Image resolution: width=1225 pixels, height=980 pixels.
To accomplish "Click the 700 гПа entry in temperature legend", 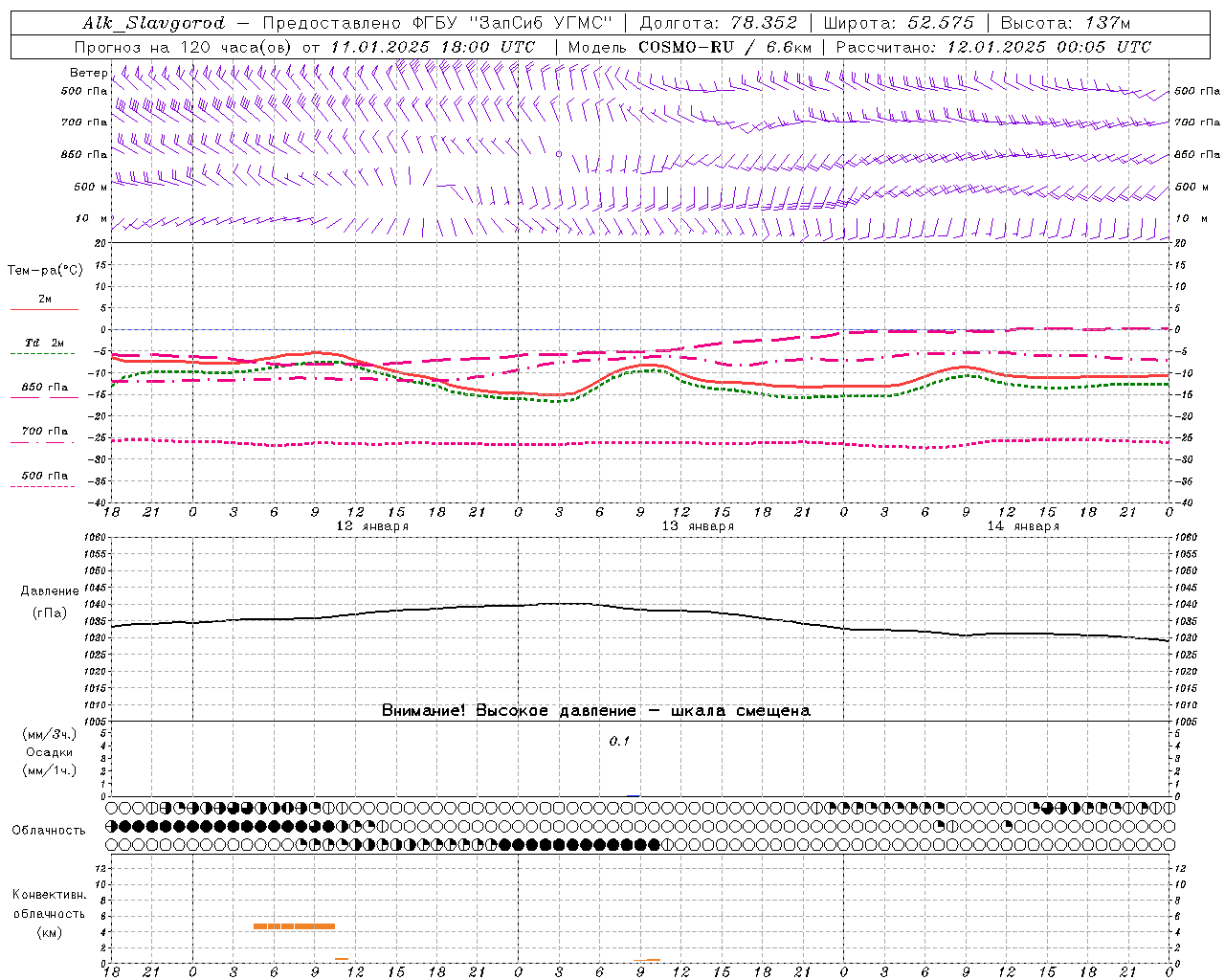I will 45,432.
